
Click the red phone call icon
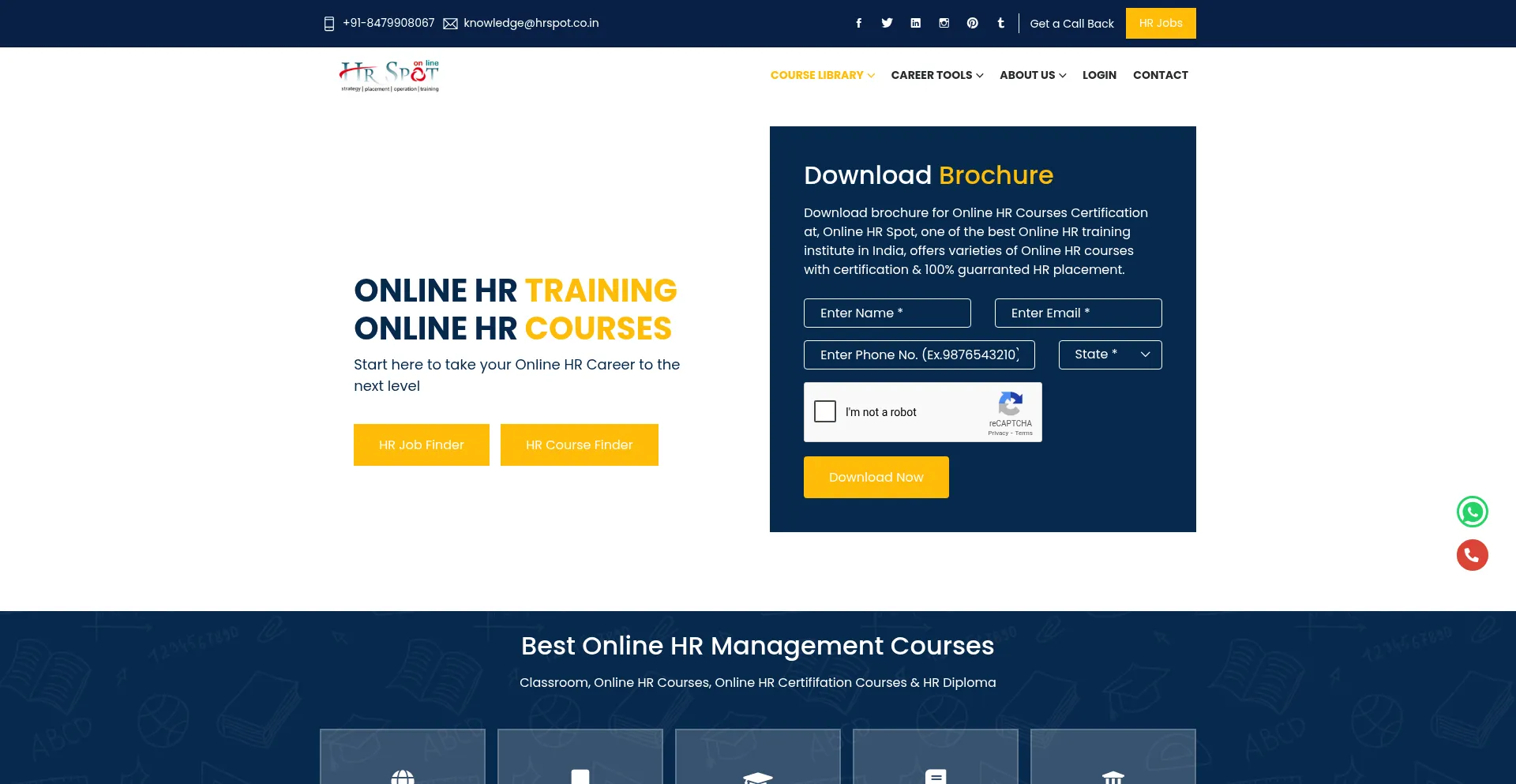point(1472,555)
